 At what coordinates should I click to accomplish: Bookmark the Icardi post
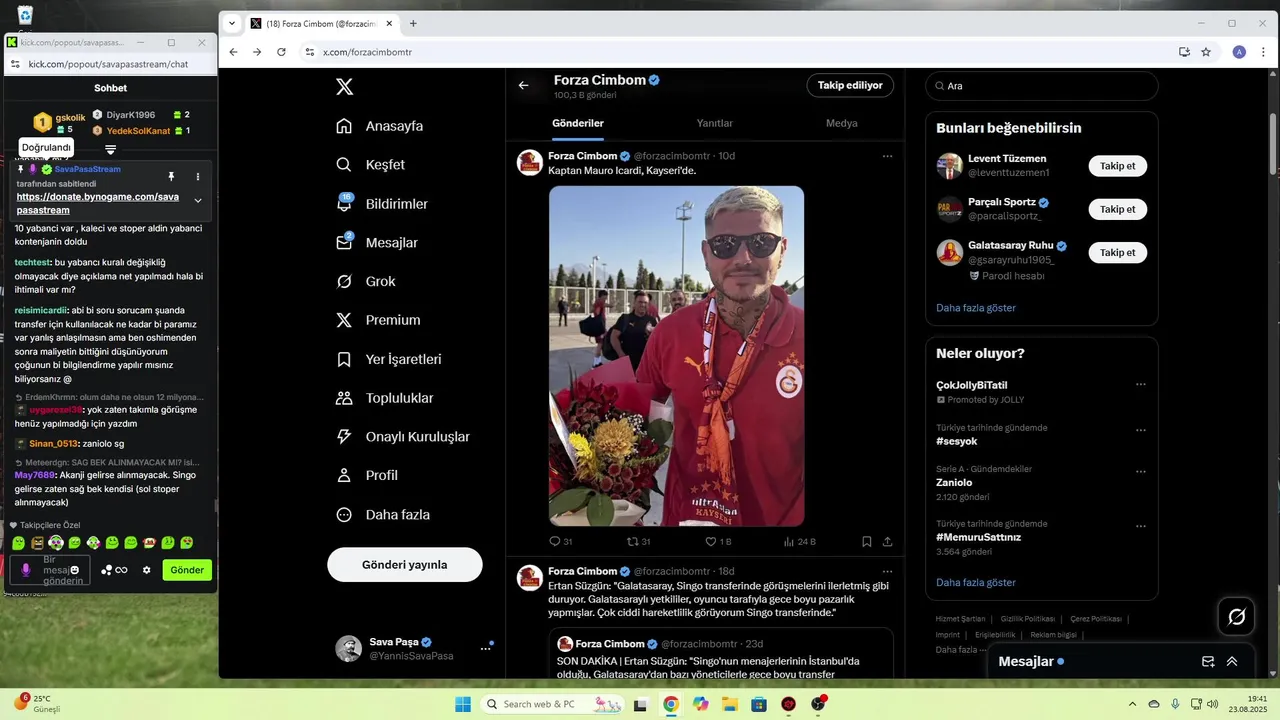point(867,542)
